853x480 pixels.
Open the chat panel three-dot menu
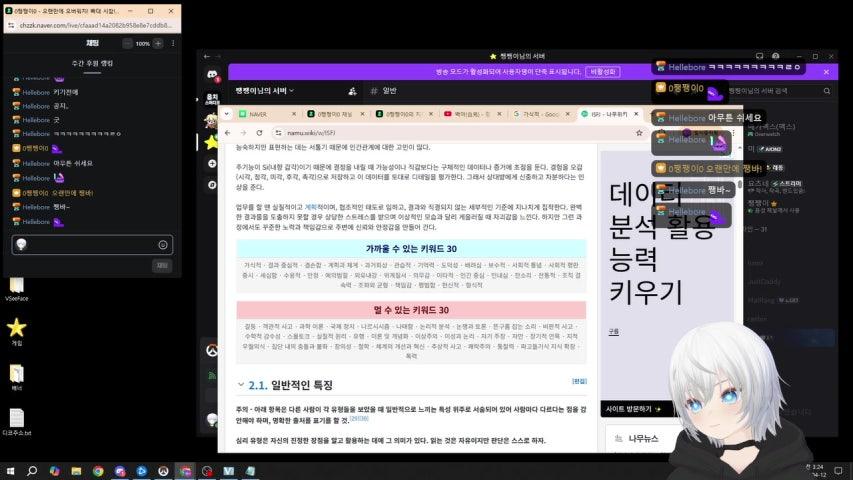173,44
